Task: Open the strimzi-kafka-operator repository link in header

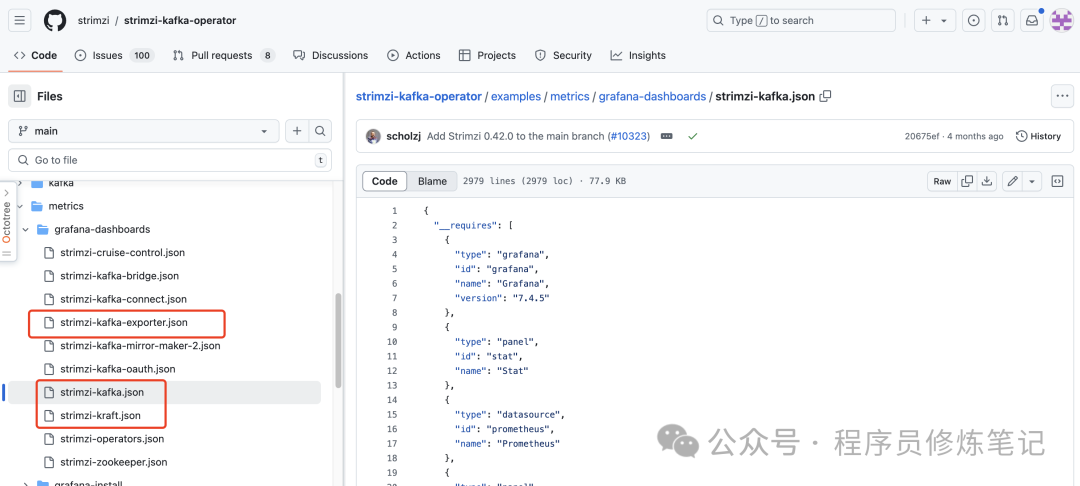Action: 180,21
